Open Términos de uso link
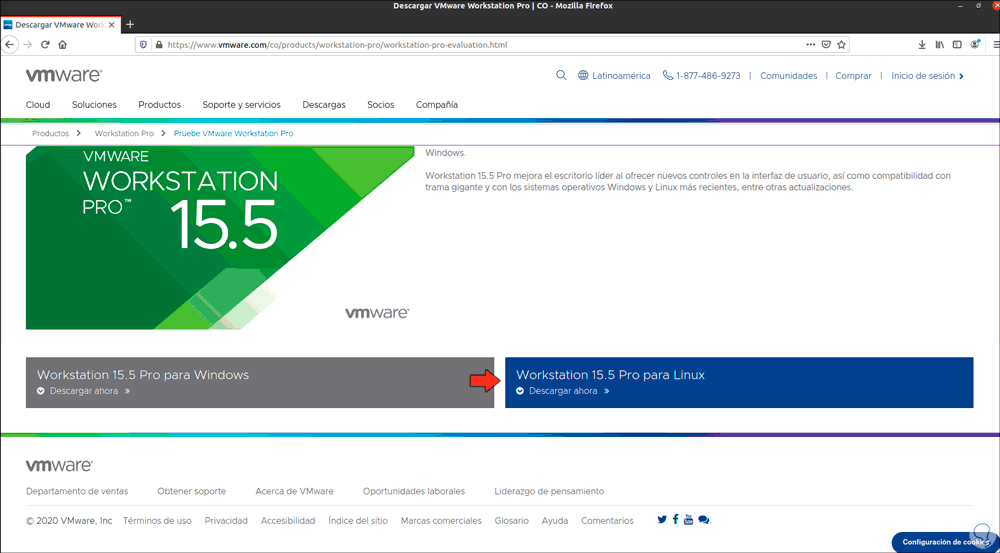The image size is (1000, 553). click(157, 520)
